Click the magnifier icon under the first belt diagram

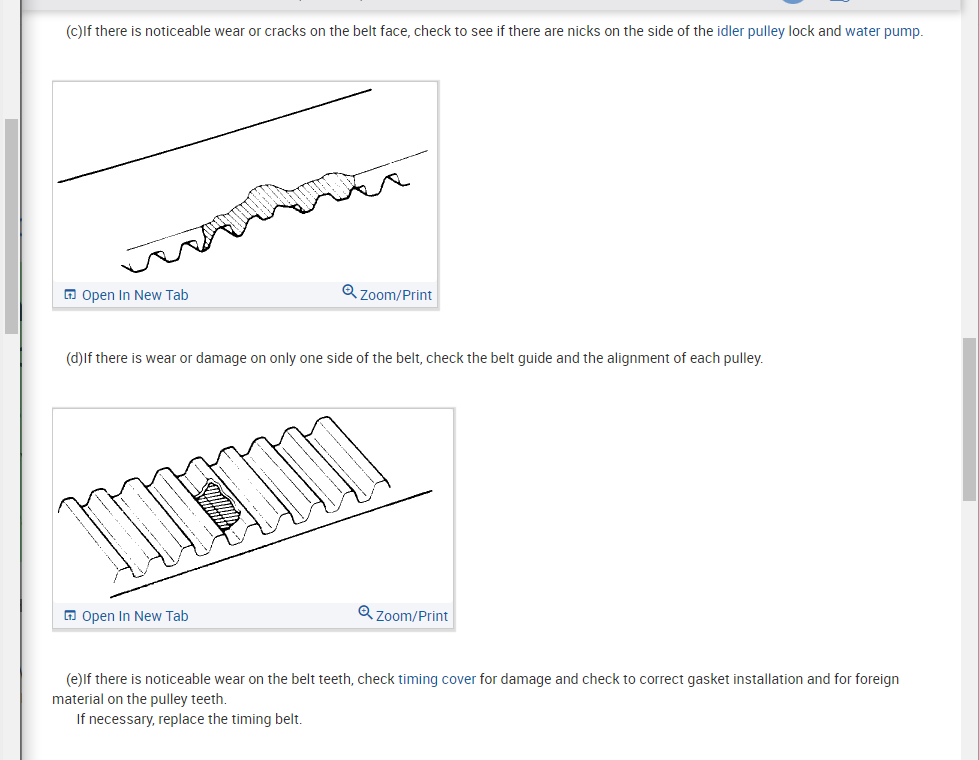(x=349, y=292)
